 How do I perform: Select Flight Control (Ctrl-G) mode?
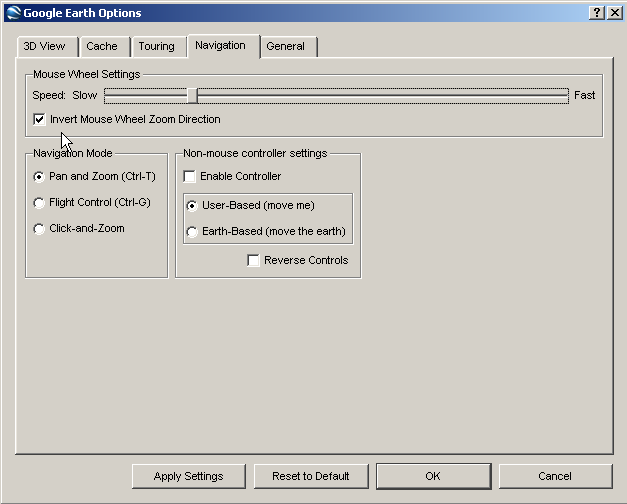(x=39, y=203)
